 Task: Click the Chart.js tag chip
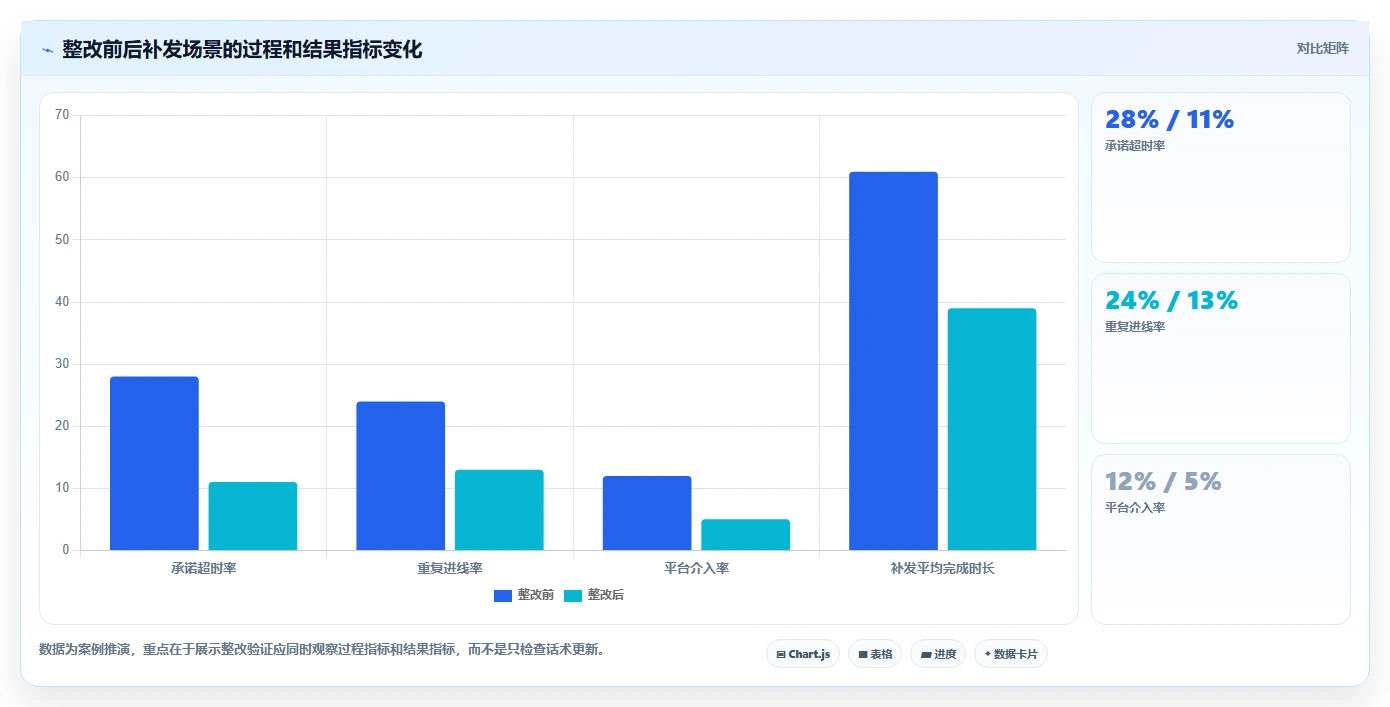coord(803,654)
